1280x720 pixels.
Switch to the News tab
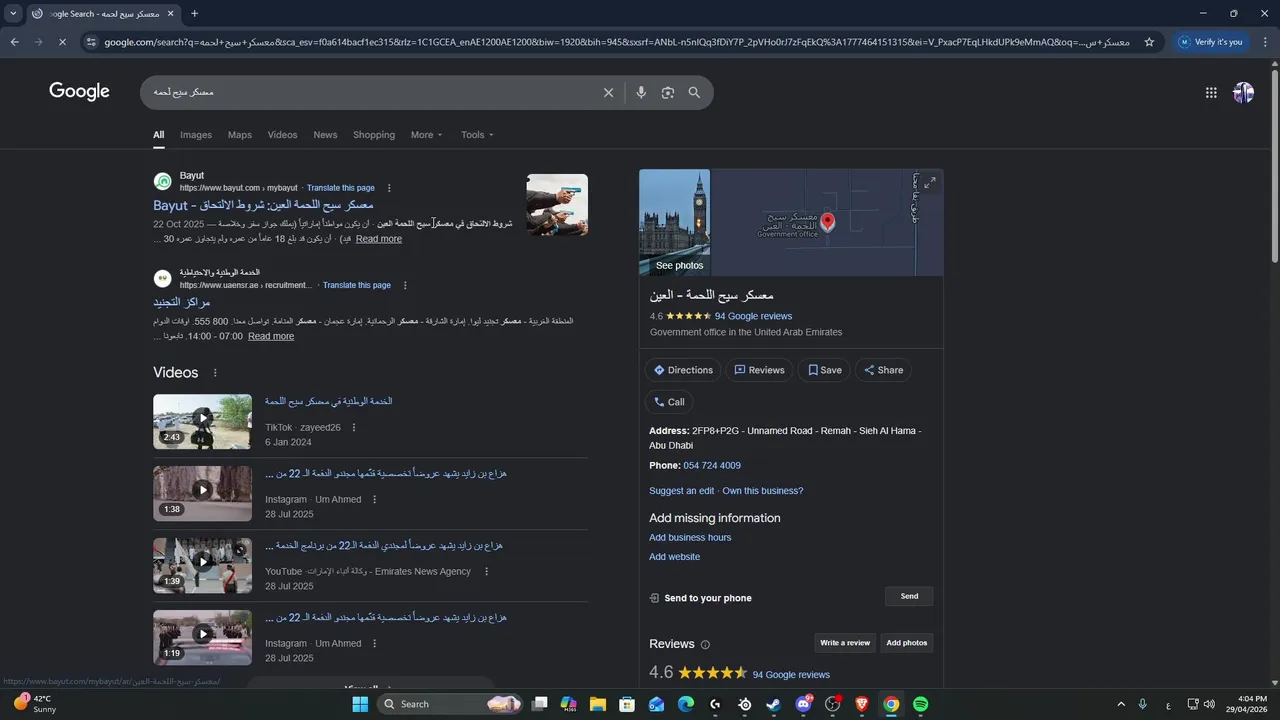tap(325, 135)
